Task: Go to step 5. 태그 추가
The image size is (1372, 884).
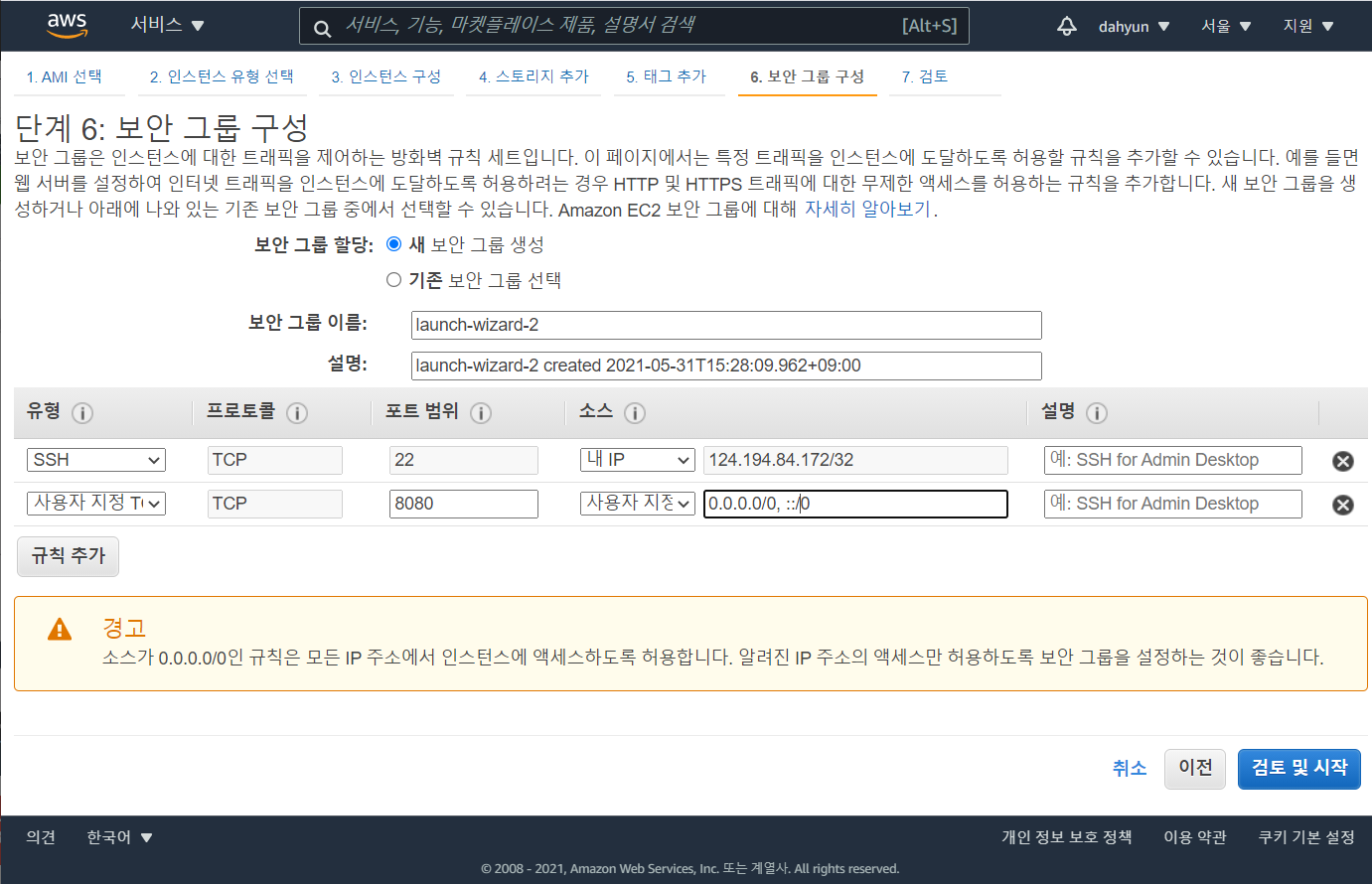Action: coord(666,76)
